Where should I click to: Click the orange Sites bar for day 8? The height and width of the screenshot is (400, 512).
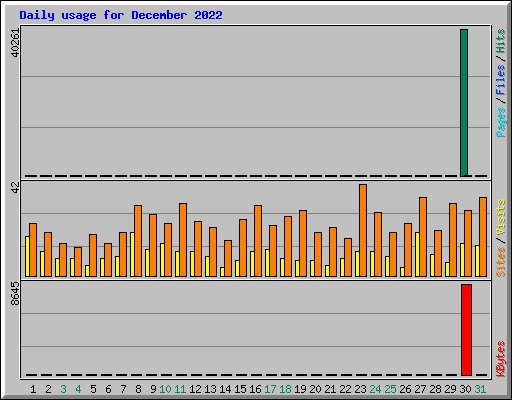(138, 241)
